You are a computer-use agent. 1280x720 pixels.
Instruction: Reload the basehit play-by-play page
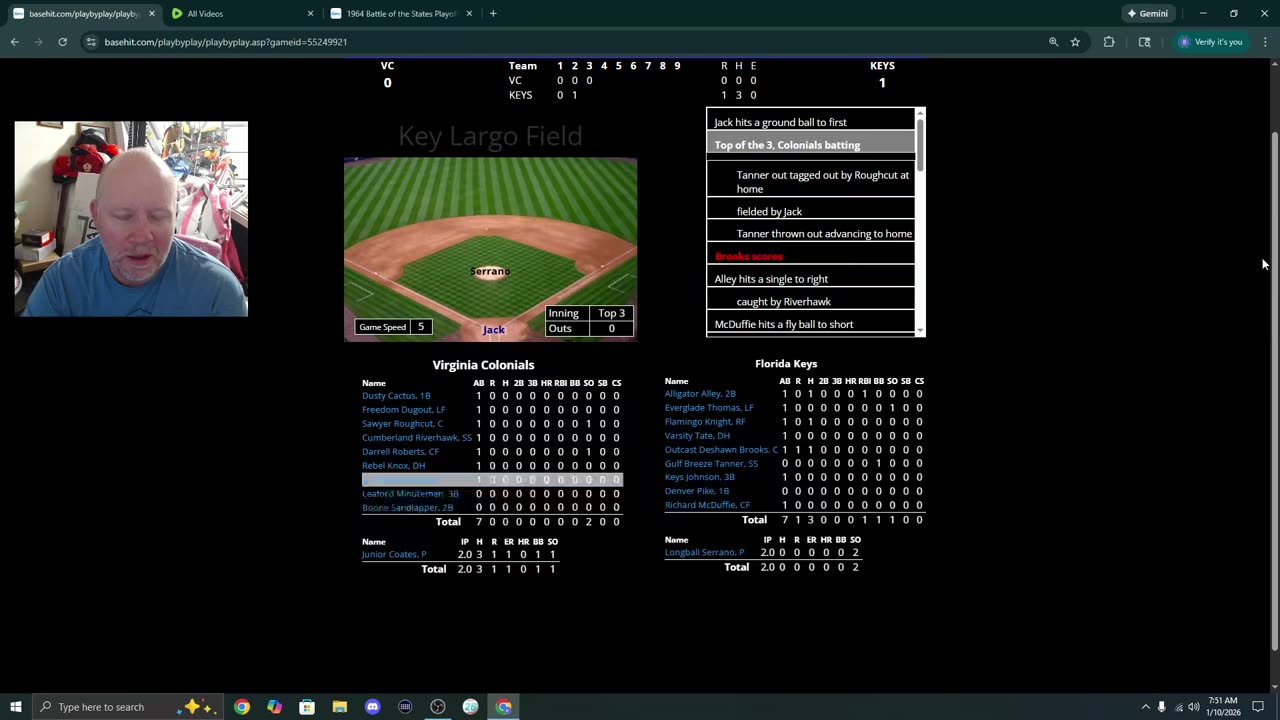click(x=62, y=42)
